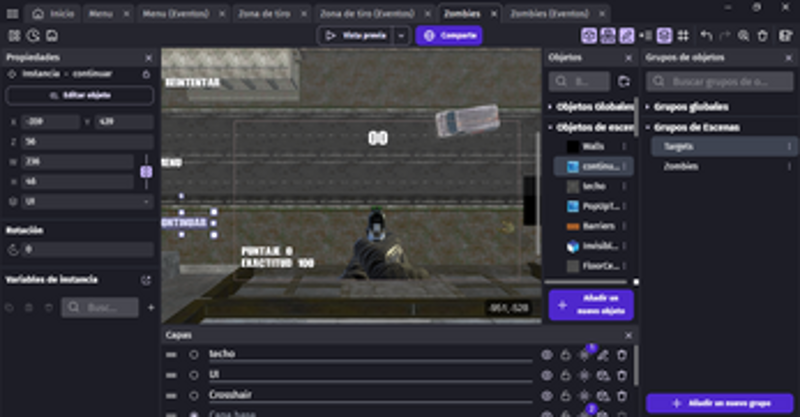Image resolution: width=800 pixels, height=417 pixels.
Task: Select techo layer radio button
Action: pos(194,354)
